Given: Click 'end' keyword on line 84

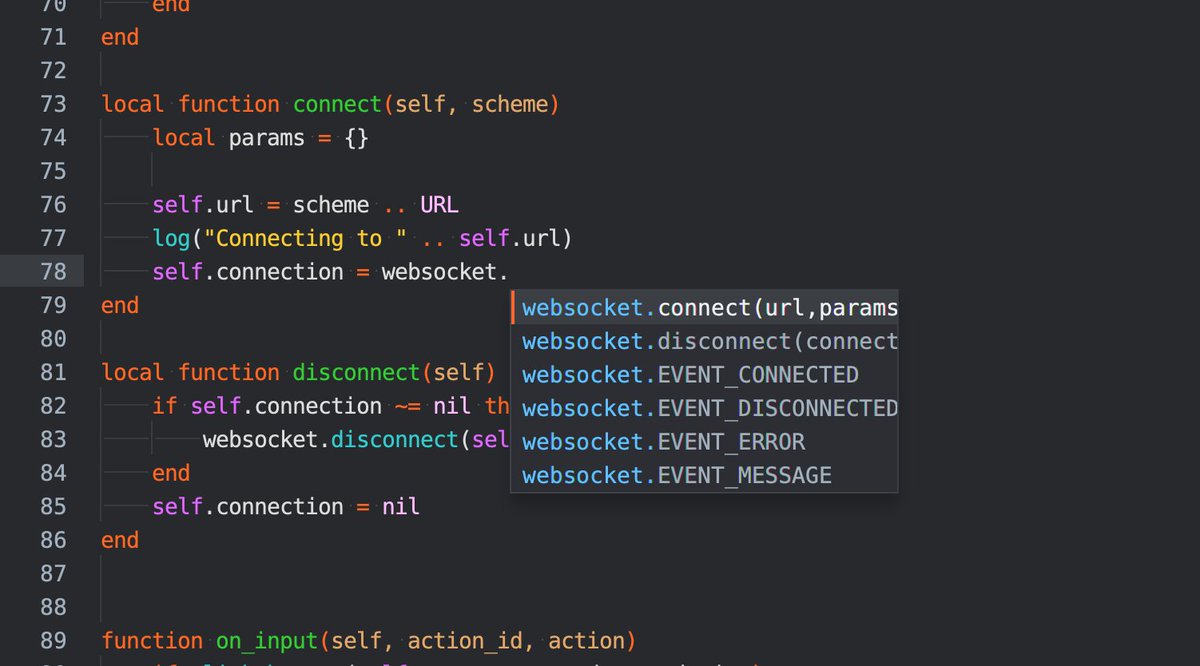Looking at the screenshot, I should 171,472.
